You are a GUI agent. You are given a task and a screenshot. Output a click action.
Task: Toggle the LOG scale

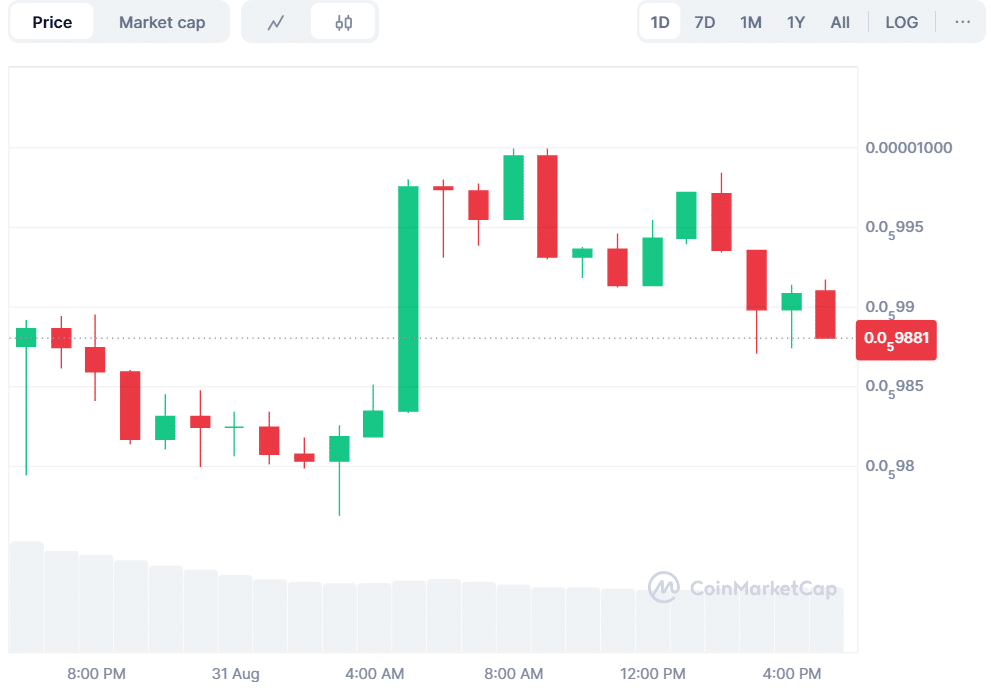point(901,22)
